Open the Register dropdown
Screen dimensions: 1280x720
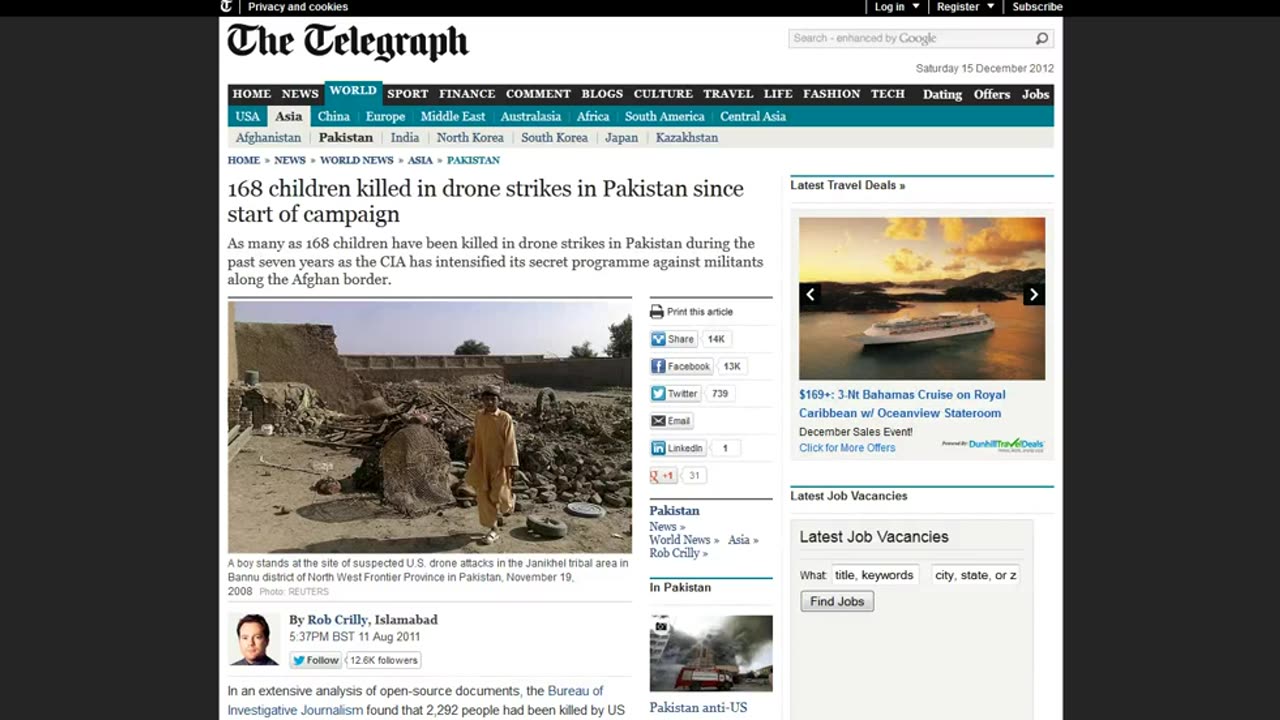[965, 7]
